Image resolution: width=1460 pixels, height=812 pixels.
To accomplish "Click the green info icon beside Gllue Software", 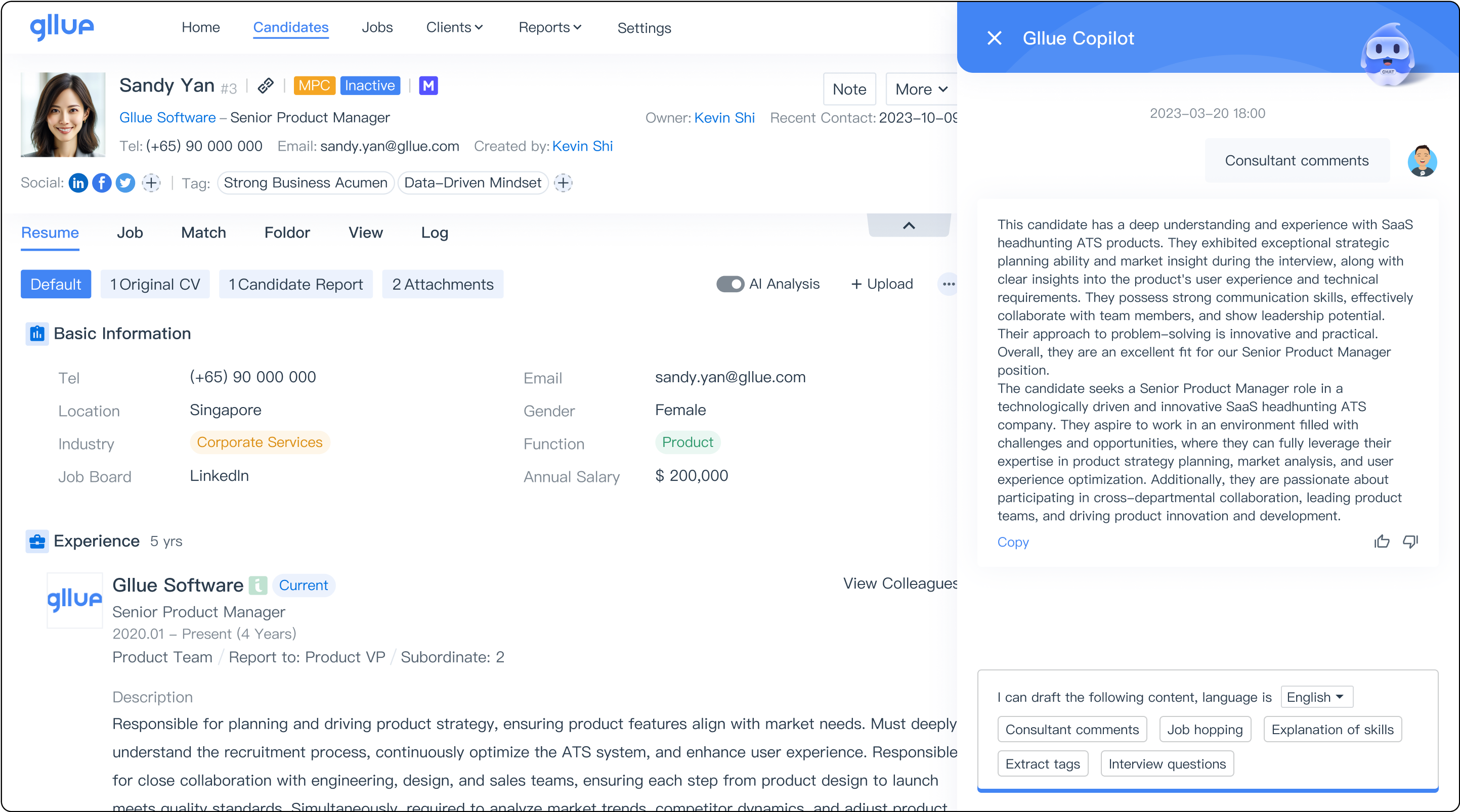I will 258,585.
